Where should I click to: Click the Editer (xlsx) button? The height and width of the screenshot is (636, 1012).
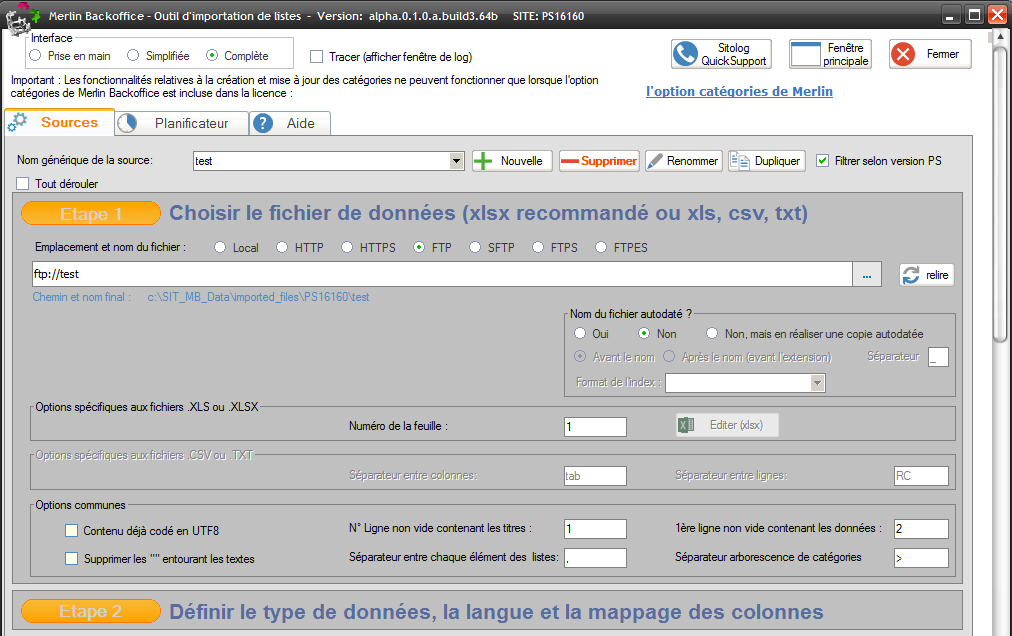(x=727, y=425)
